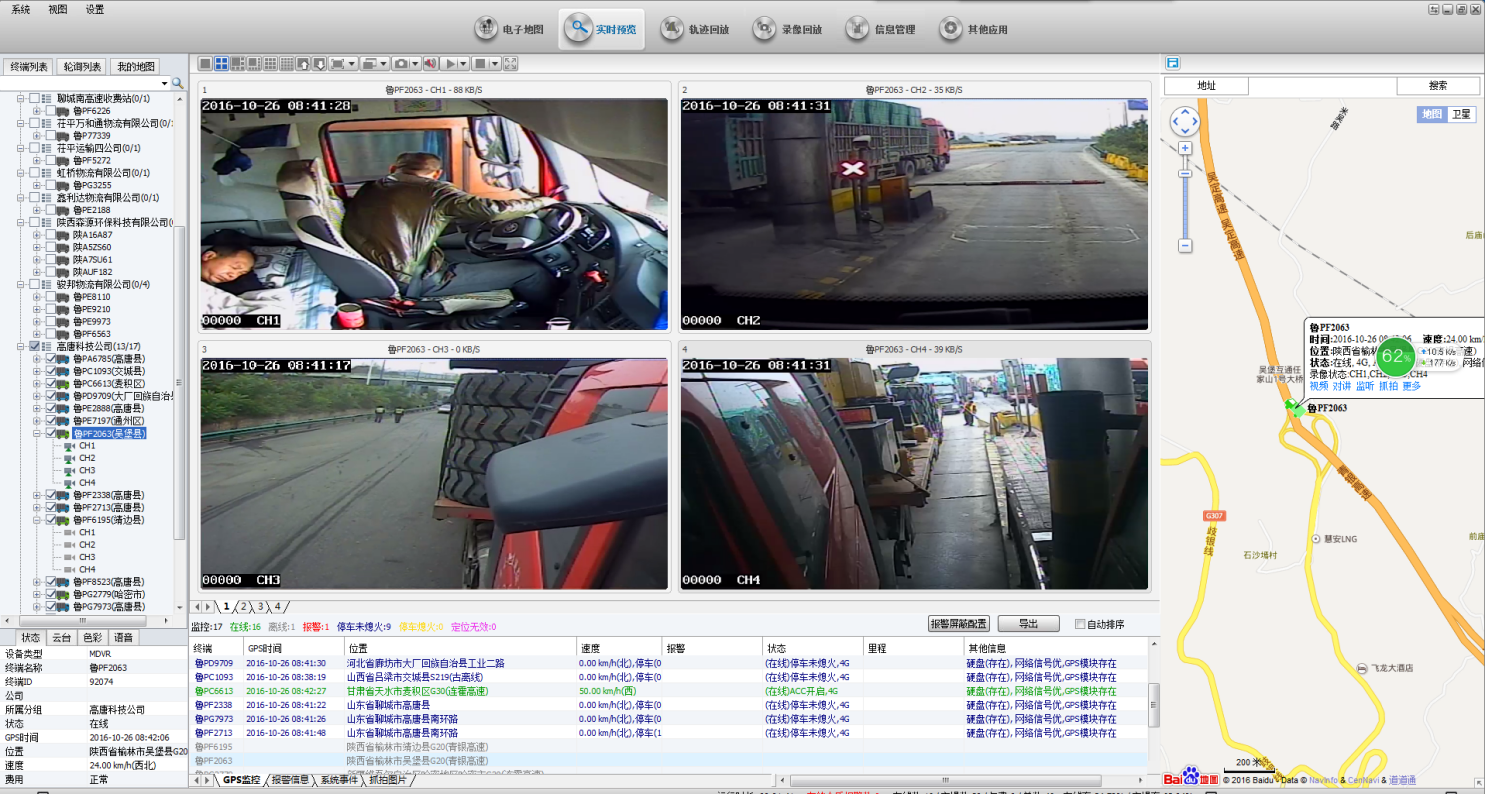This screenshot has width=1485, height=794.
Task: Click the stacked windows stream icon
Action: (x=369, y=63)
